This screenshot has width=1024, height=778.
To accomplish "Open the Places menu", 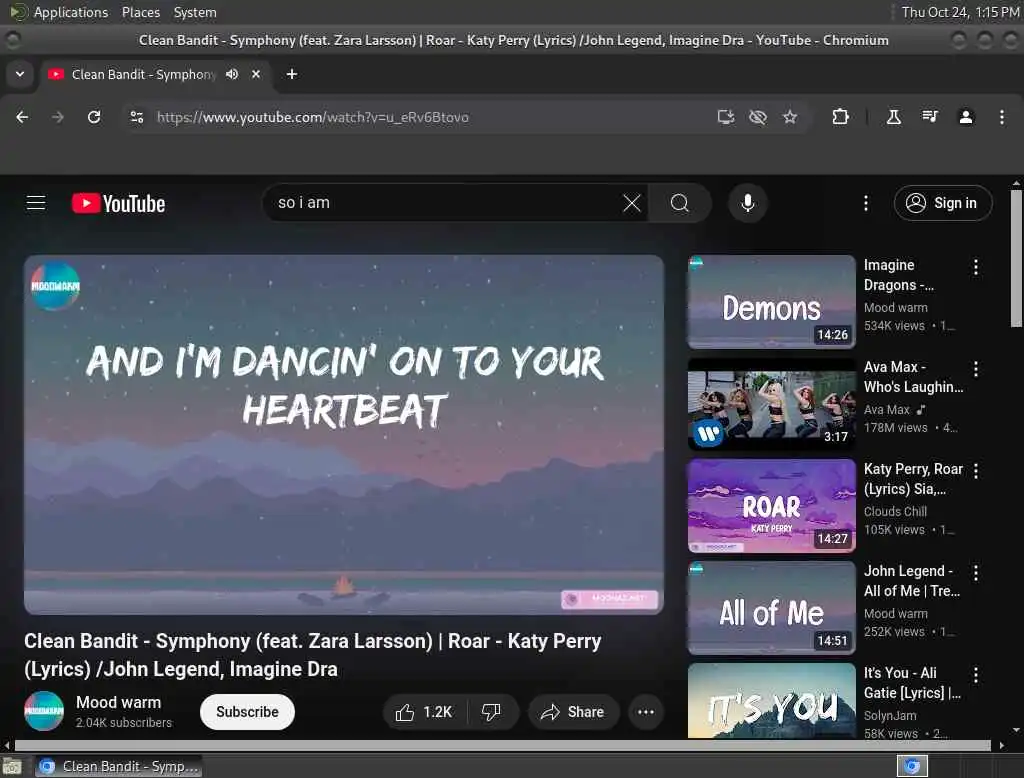I will pyautogui.click(x=140, y=12).
